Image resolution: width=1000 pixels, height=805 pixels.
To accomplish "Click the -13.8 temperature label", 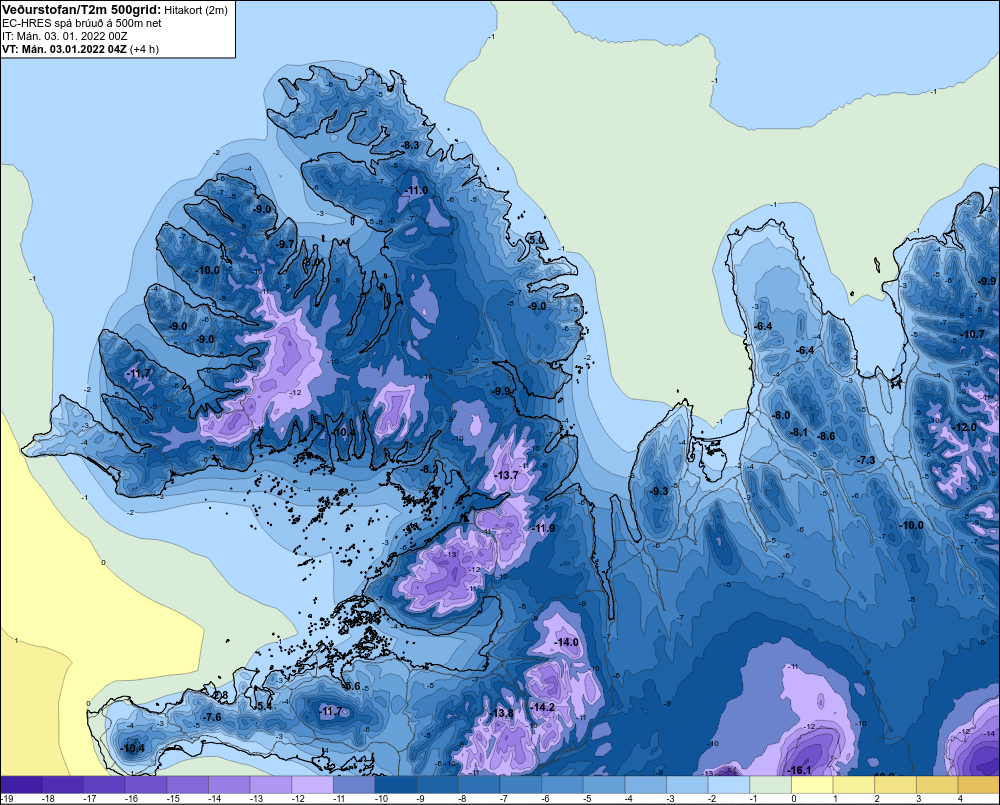I will (x=502, y=713).
